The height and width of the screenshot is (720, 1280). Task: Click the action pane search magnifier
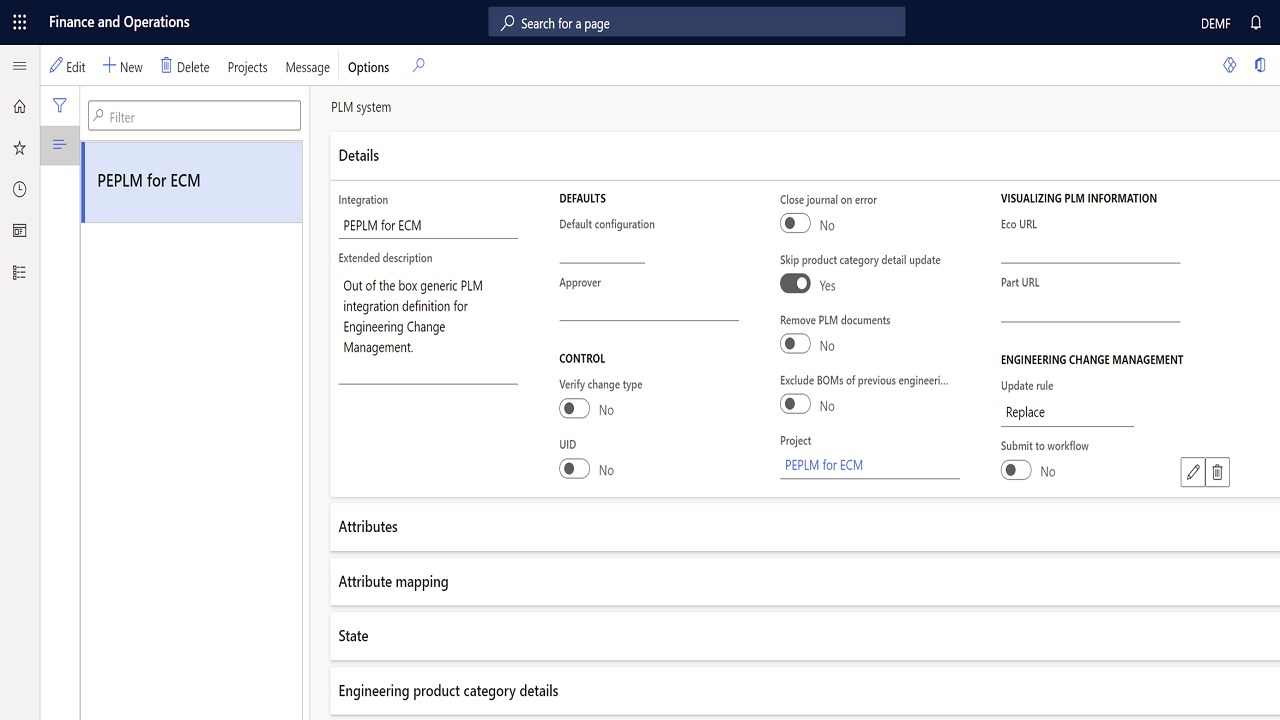tap(419, 66)
